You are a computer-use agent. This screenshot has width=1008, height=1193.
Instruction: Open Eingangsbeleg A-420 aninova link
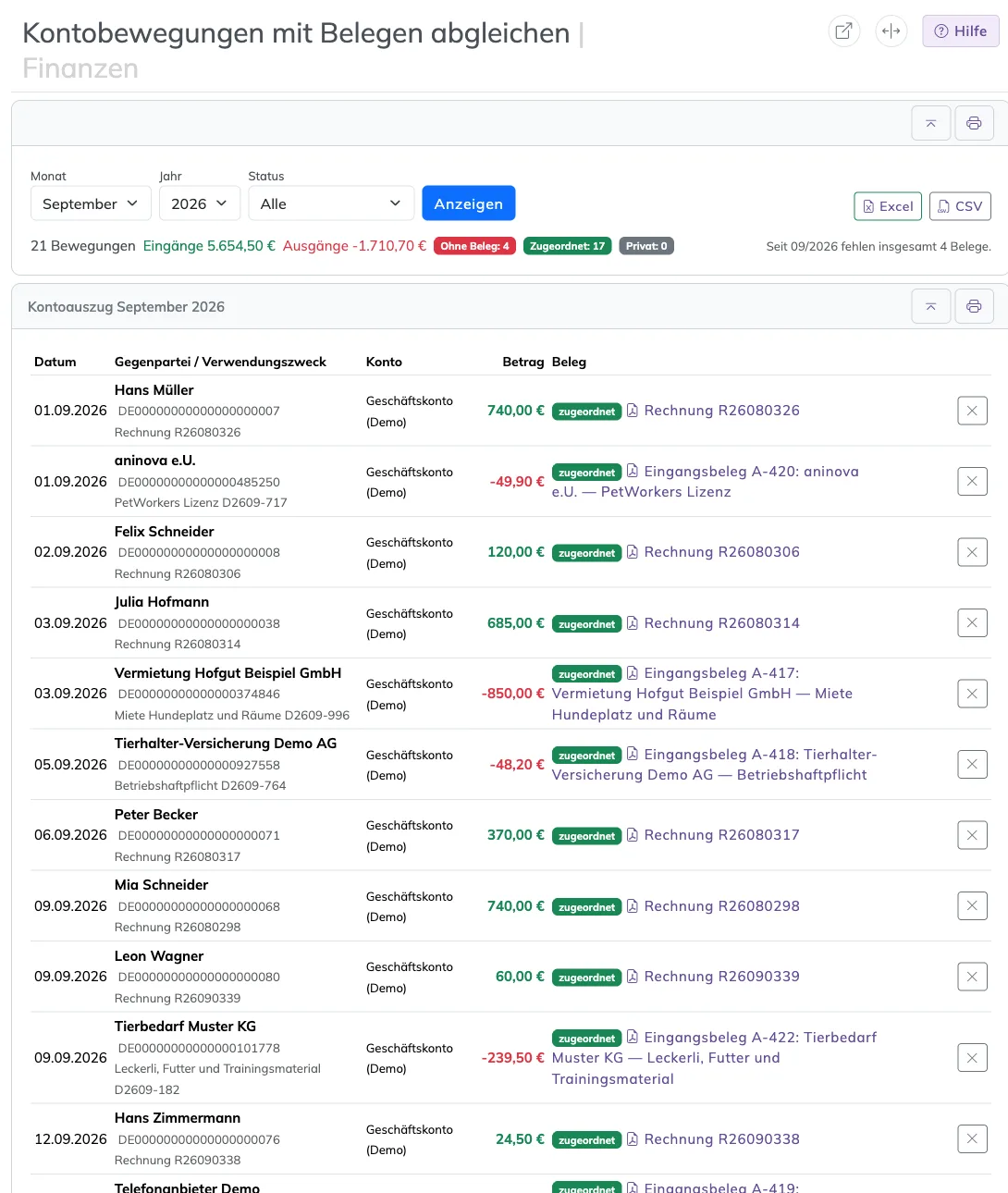(x=706, y=482)
